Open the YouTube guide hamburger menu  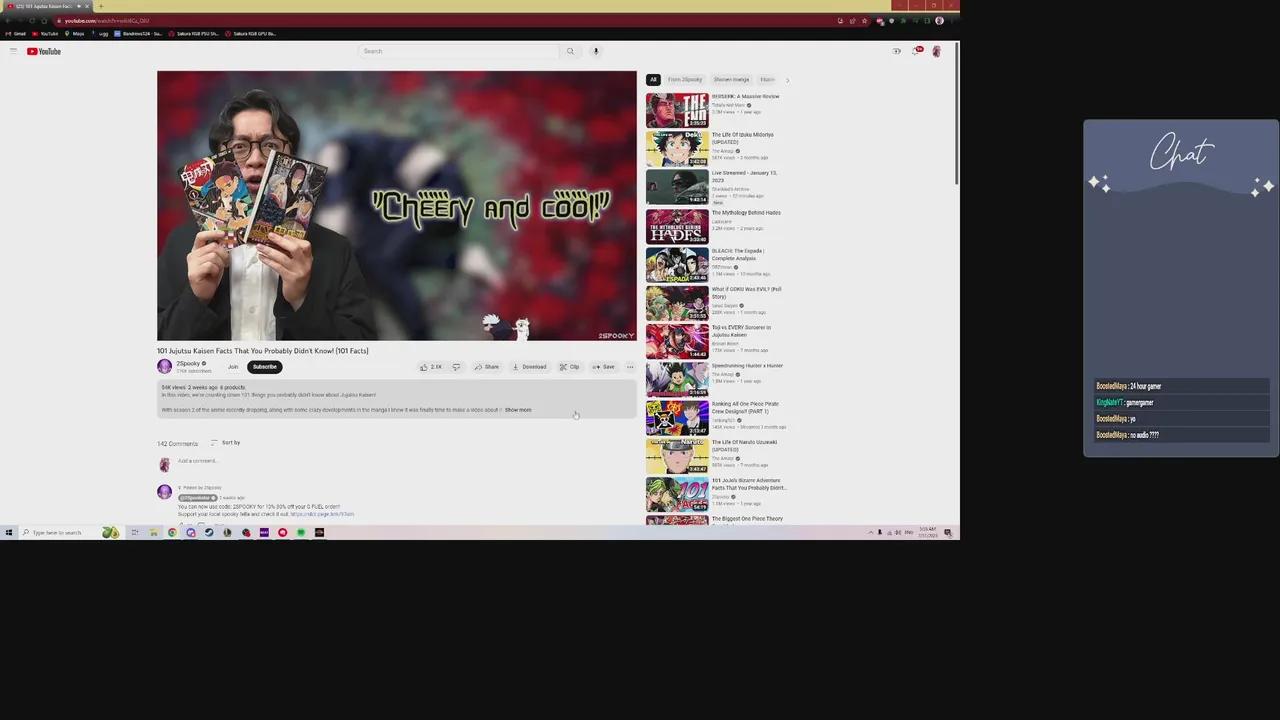tap(13, 51)
